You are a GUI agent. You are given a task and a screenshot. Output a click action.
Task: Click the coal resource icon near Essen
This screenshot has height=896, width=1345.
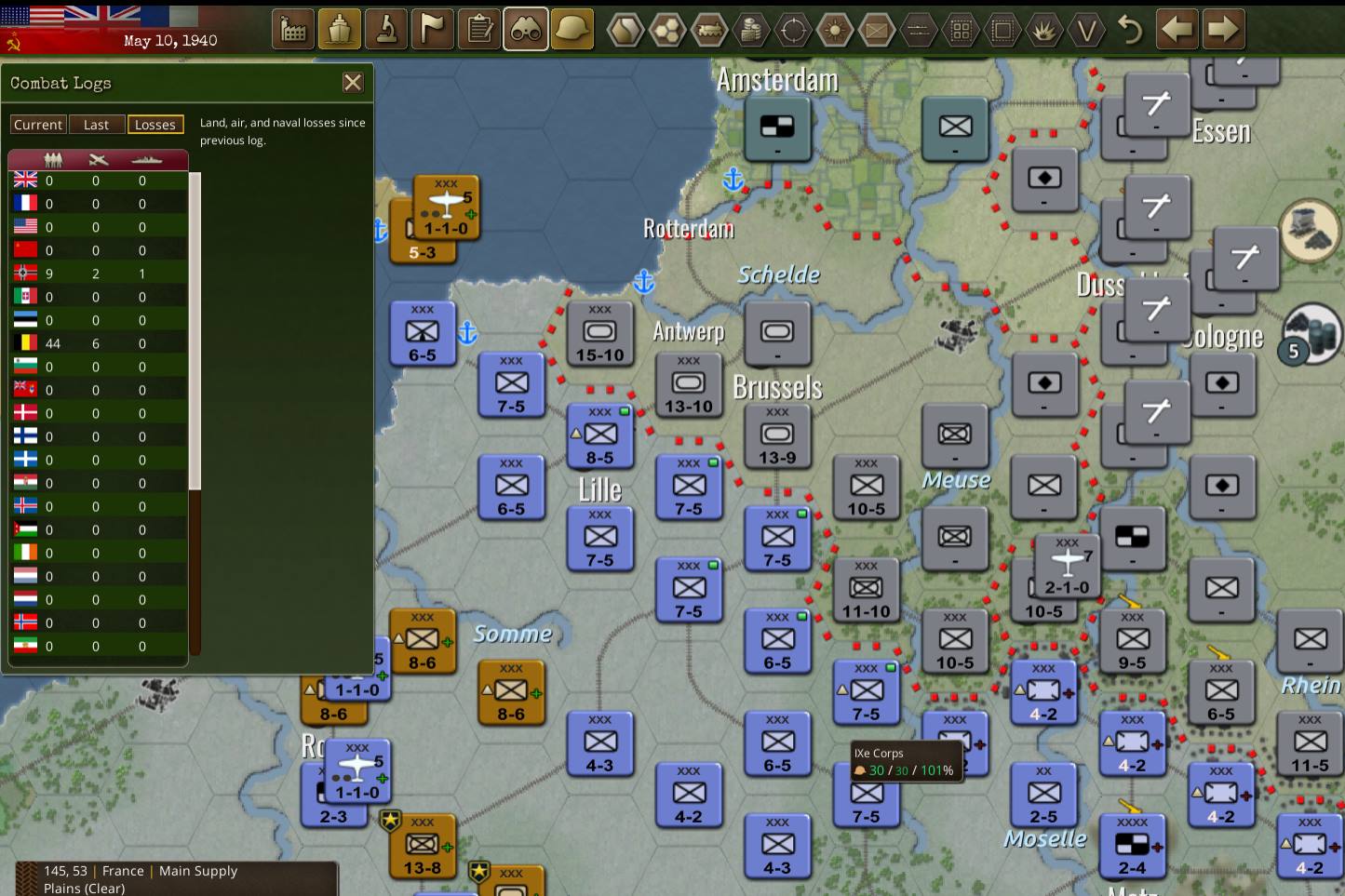(1311, 229)
